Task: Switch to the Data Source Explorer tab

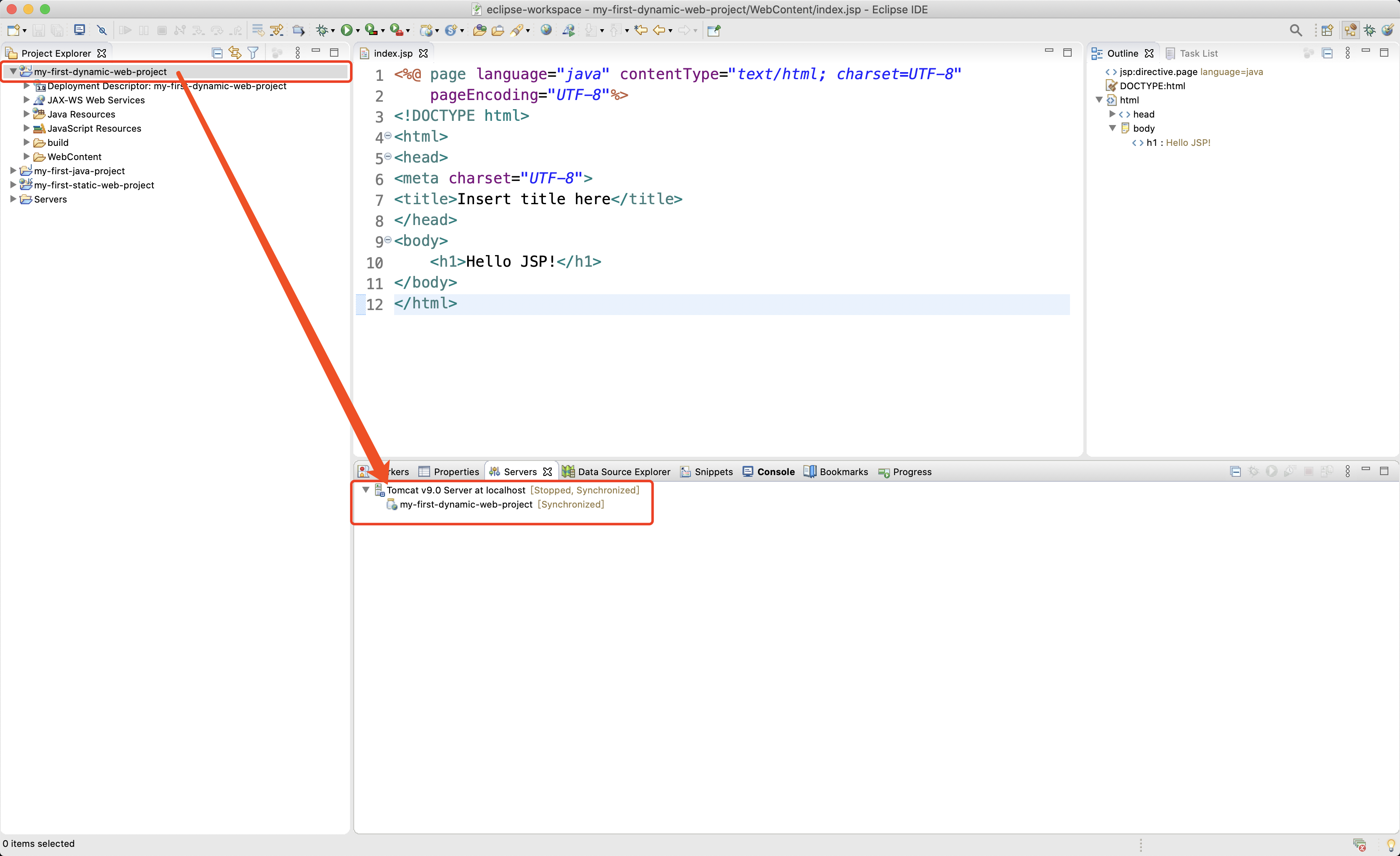Action: pos(617,472)
